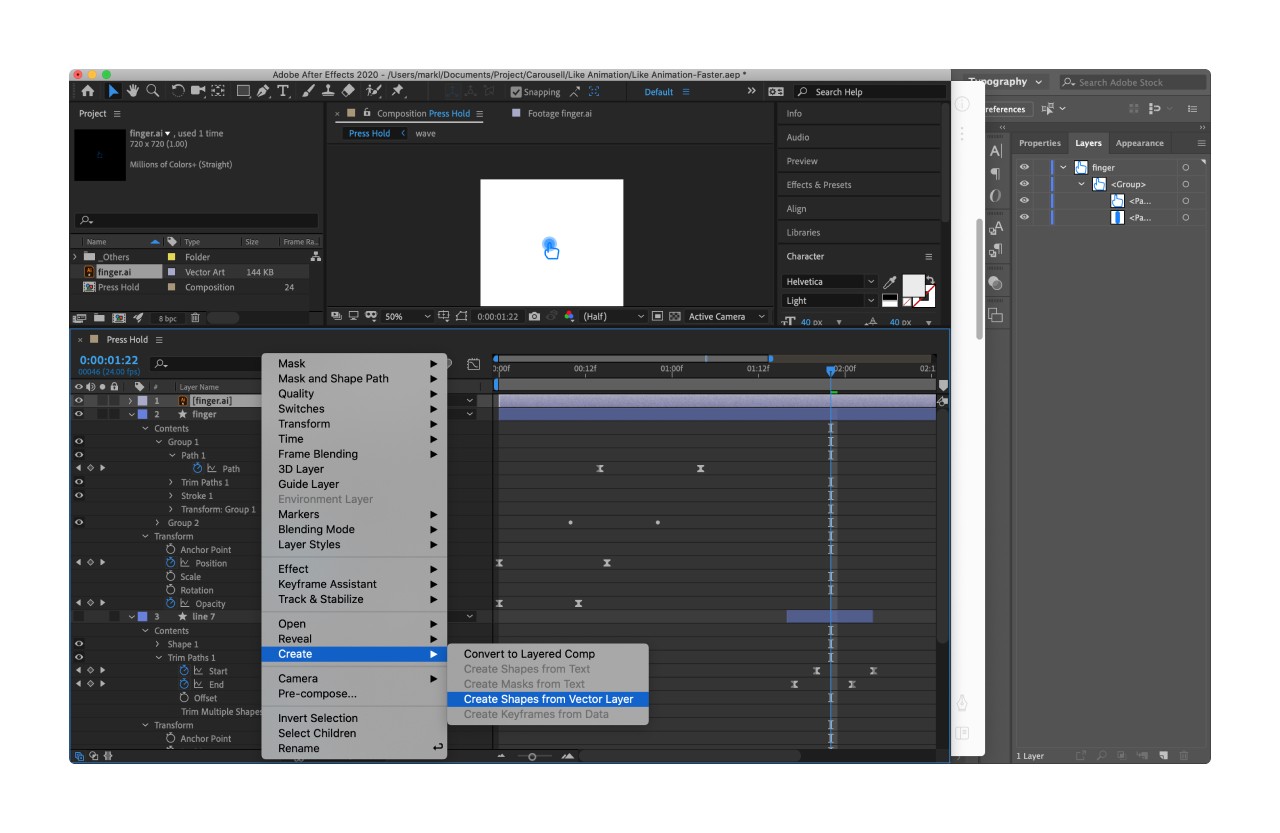The image size is (1280, 833).
Task: Select the Unified Camera tool
Action: pos(198,91)
